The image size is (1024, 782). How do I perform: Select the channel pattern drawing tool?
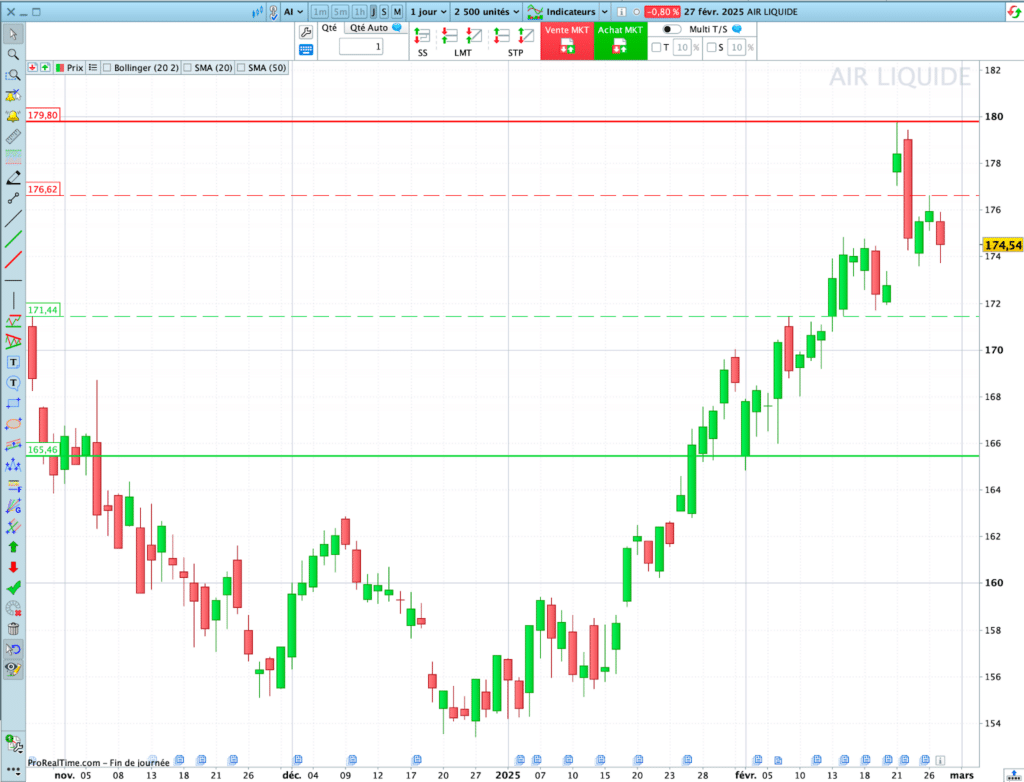(x=13, y=321)
